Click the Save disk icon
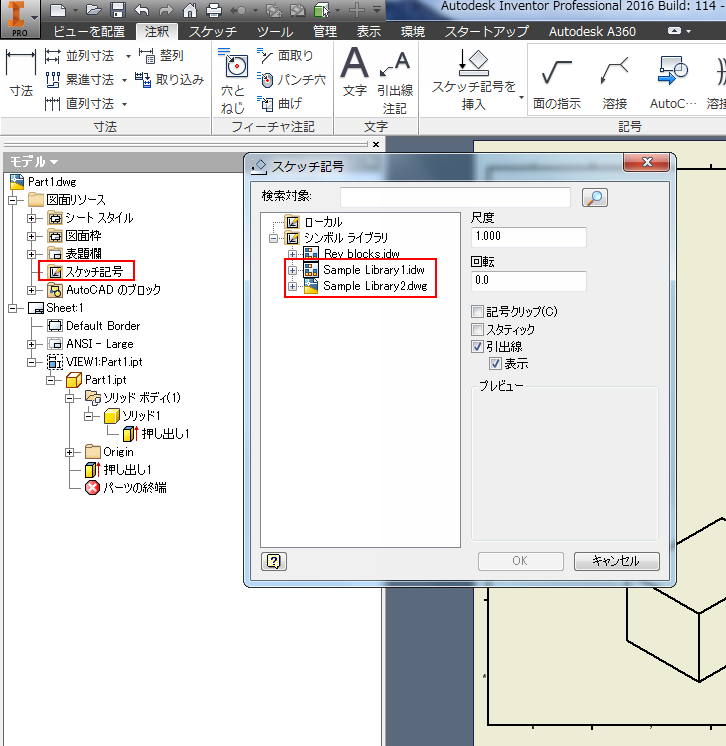Screen dimensions: 726x746 [118, 10]
